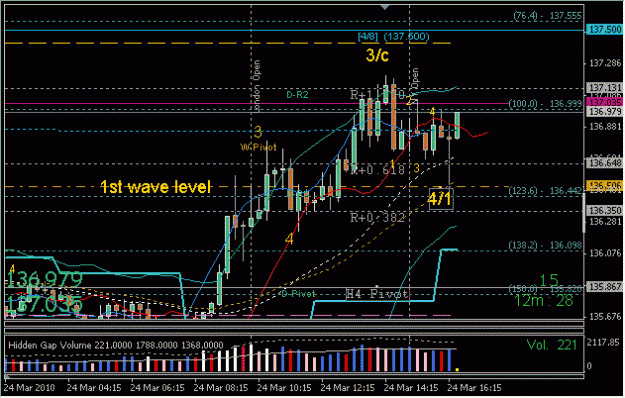Select the yellow 3/c wave label
Viewport: 625px width, 398px height.
[x=377, y=55]
